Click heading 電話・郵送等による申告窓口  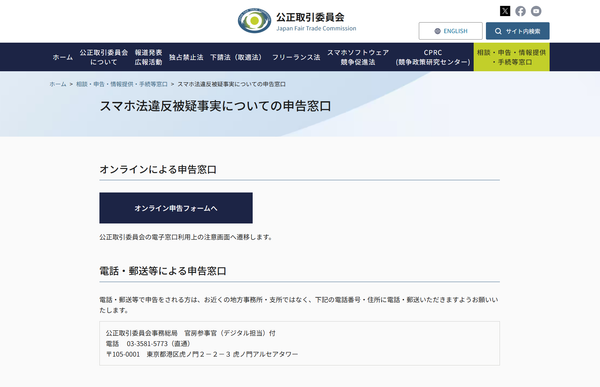(x=163, y=271)
